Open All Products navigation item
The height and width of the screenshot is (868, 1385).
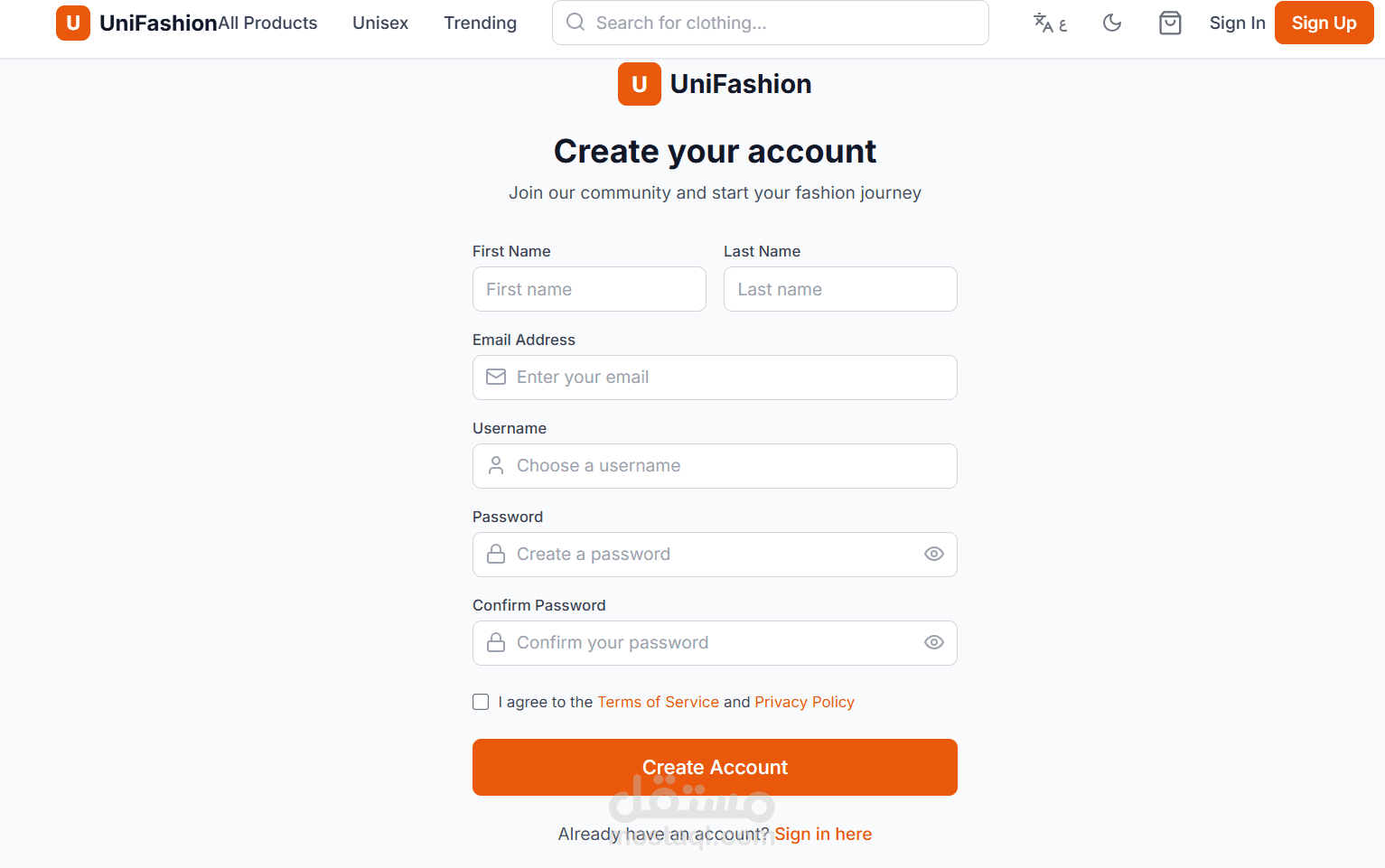pyautogui.click(x=268, y=23)
